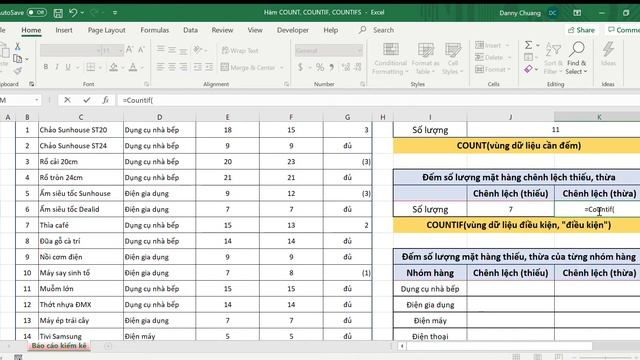Click the Insert cells button
The width and height of the screenshot is (640, 360).
click(x=493, y=45)
